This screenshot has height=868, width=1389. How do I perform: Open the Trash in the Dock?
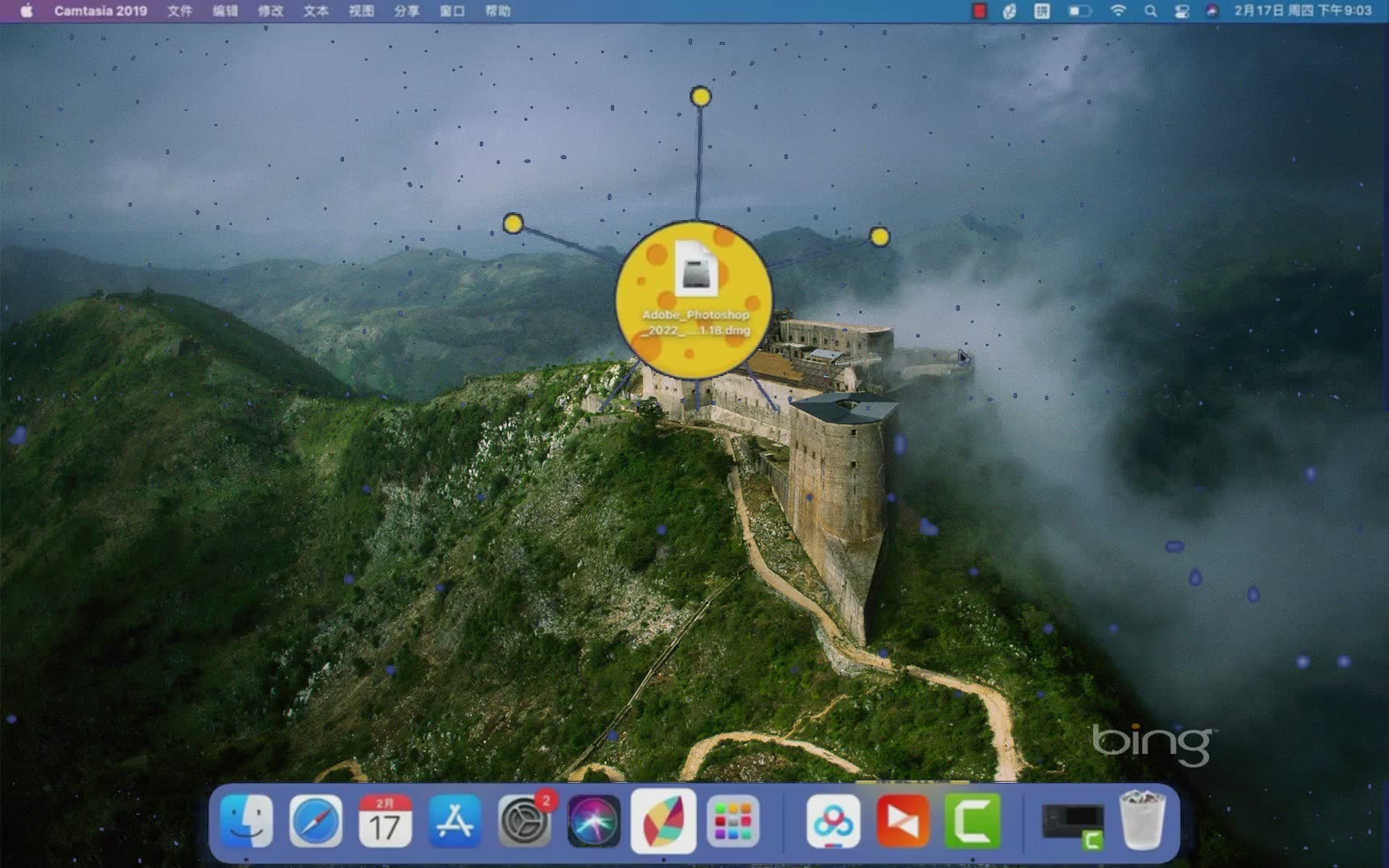coord(1142,819)
